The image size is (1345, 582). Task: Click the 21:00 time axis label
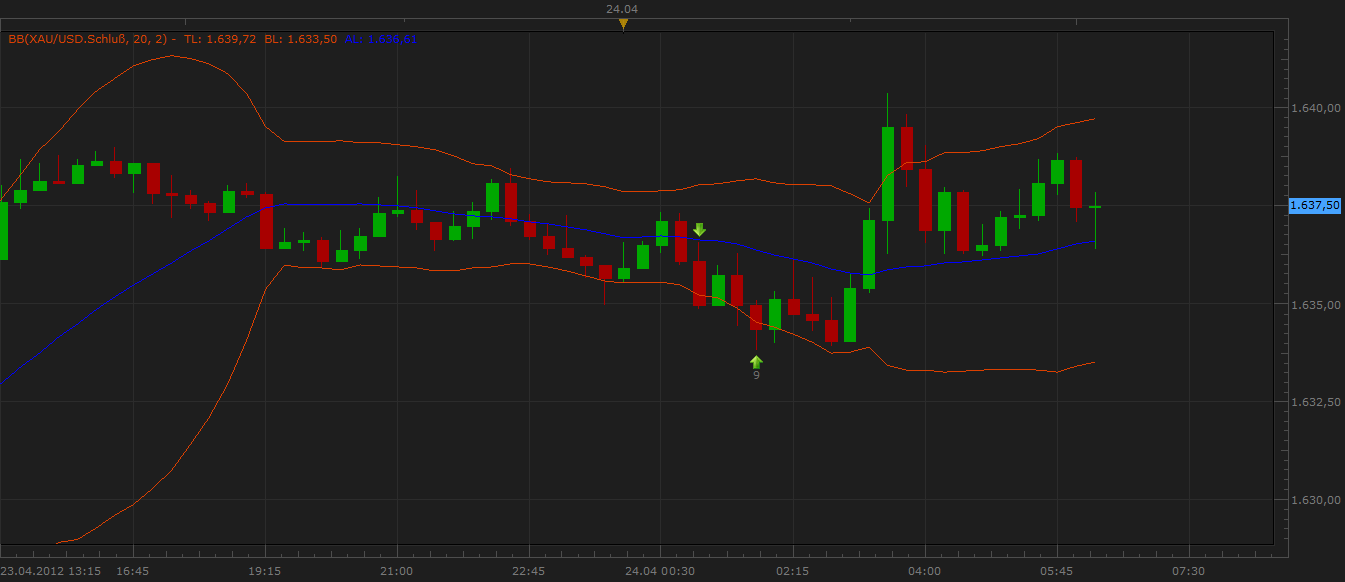(396, 571)
